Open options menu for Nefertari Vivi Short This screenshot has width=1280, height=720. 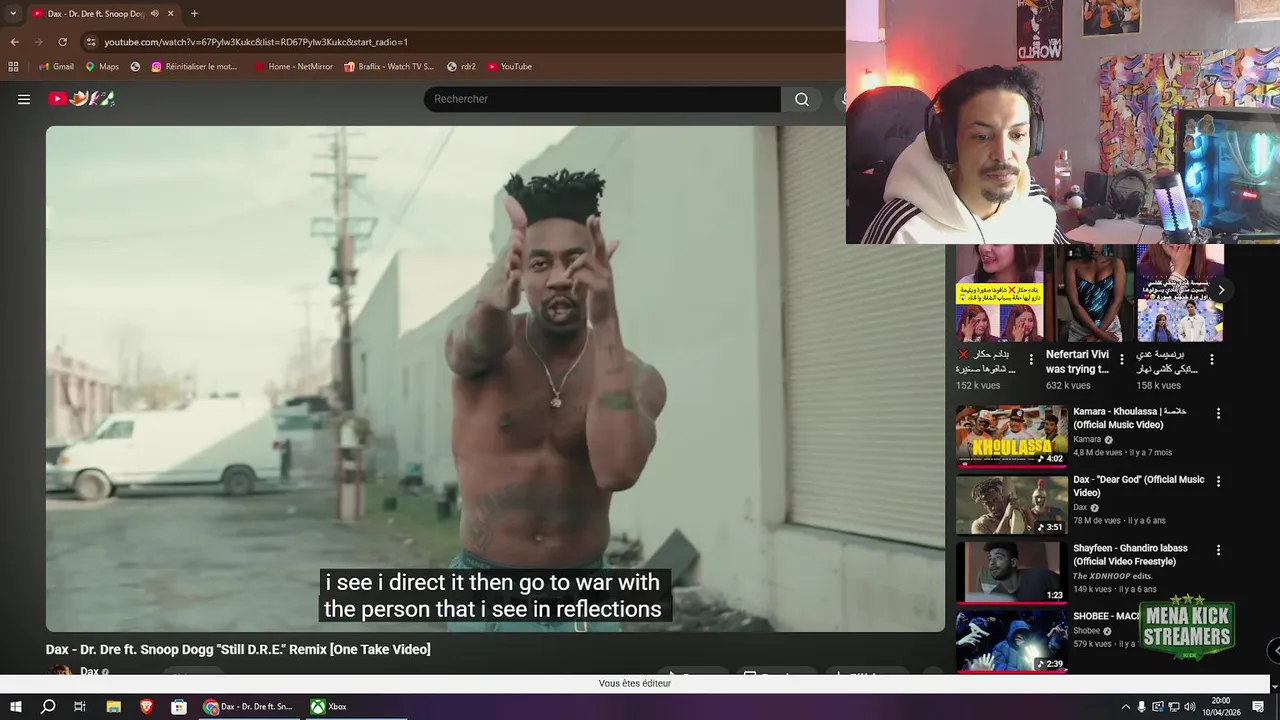point(1121,359)
